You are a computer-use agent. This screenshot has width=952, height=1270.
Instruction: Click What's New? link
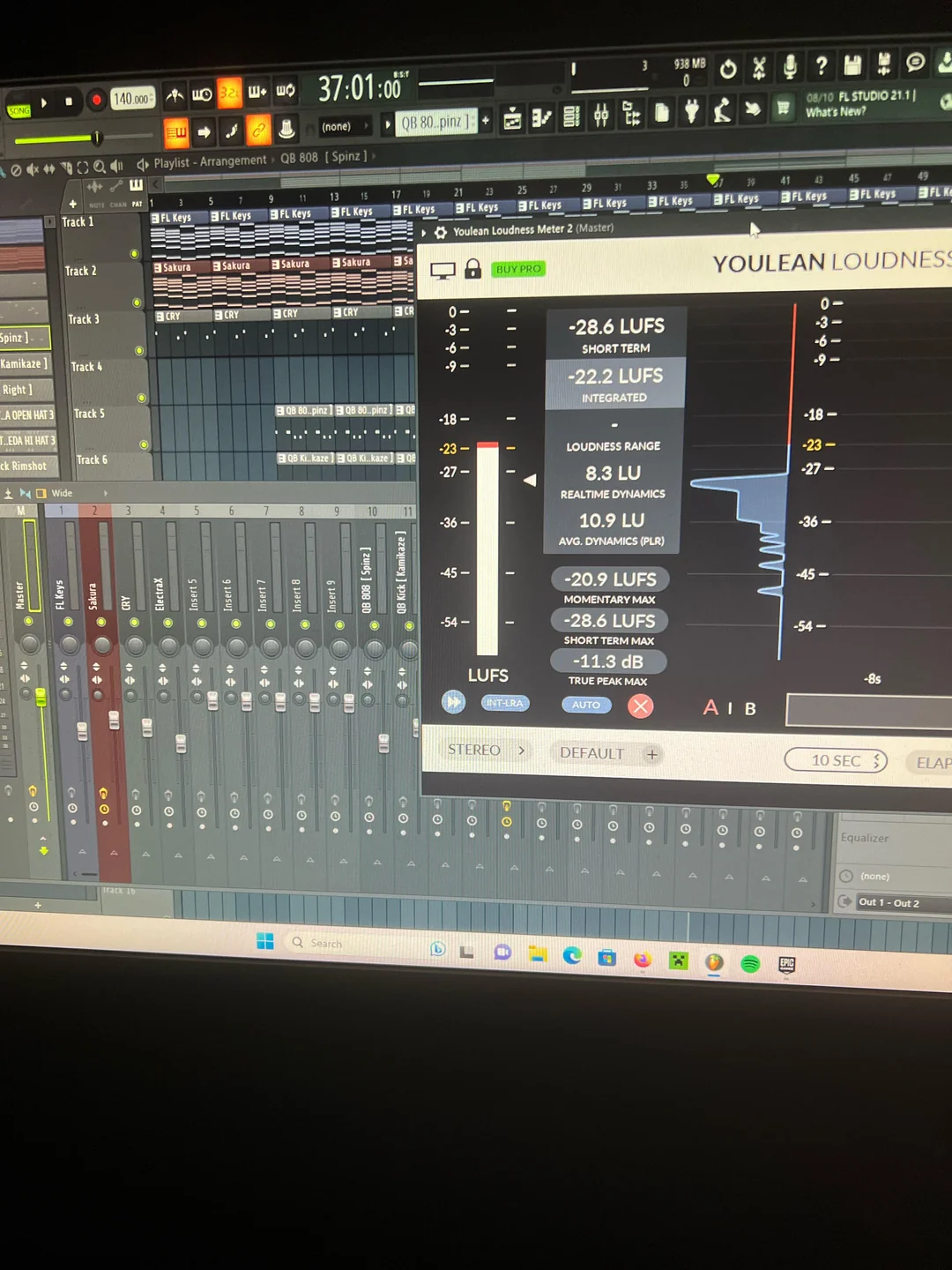(x=836, y=112)
